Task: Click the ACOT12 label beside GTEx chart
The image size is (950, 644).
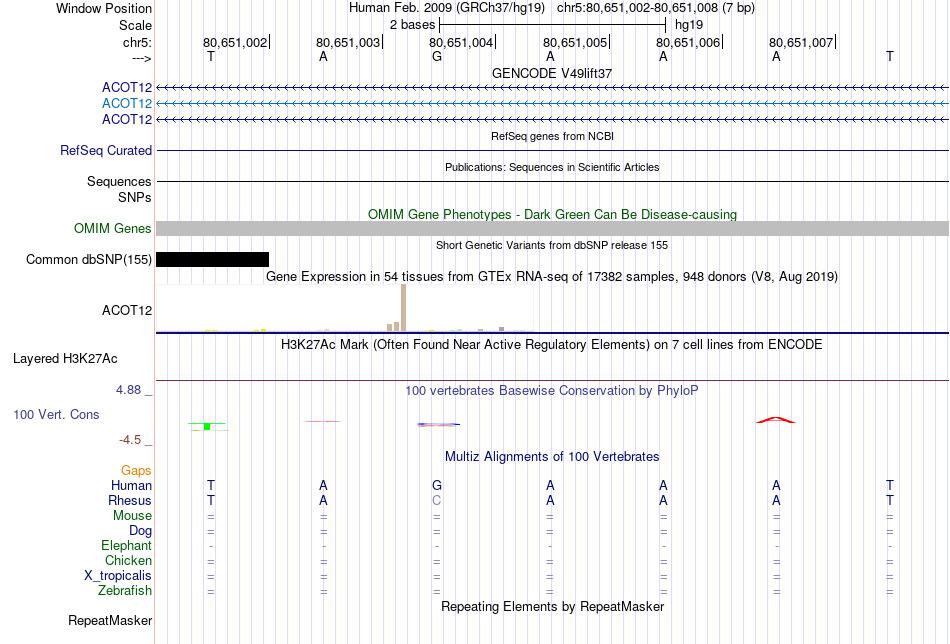Action: pyautogui.click(x=127, y=310)
